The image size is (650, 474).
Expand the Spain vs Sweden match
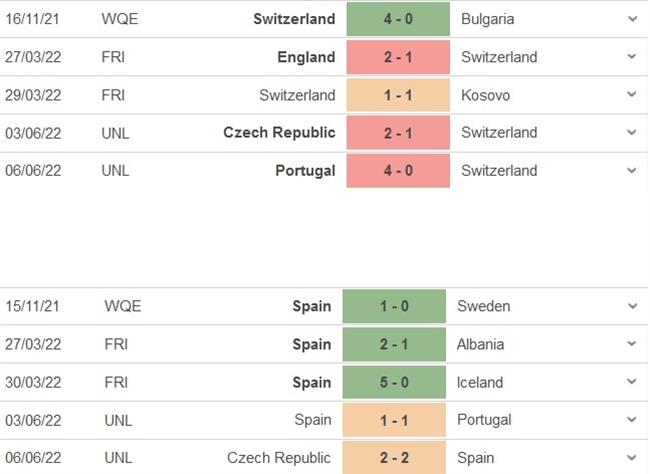(x=631, y=306)
